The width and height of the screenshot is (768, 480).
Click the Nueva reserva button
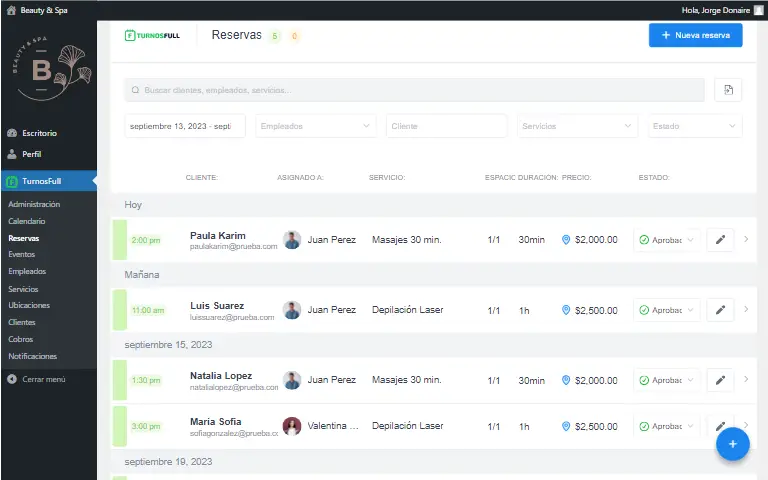[695, 36]
